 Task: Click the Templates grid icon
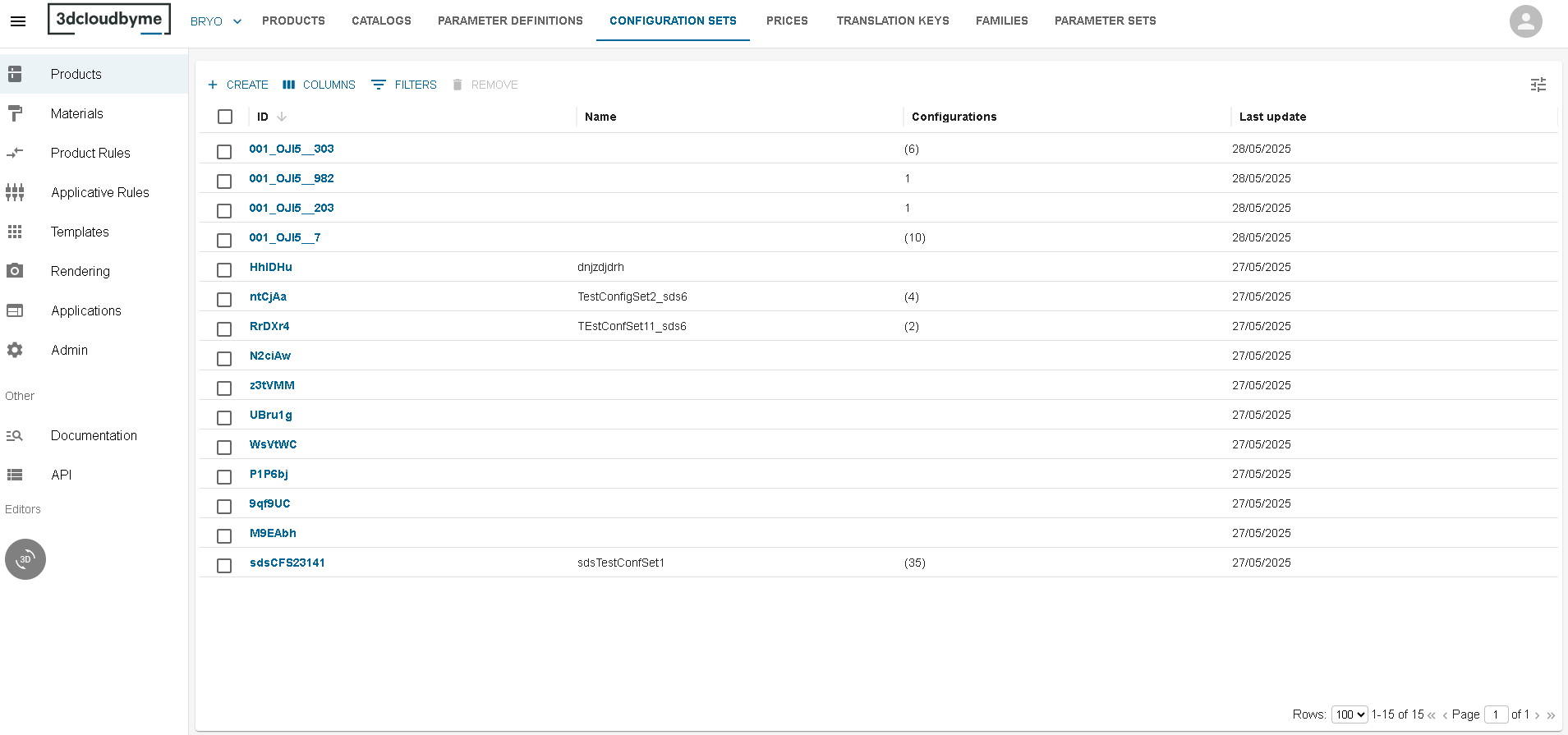(15, 232)
